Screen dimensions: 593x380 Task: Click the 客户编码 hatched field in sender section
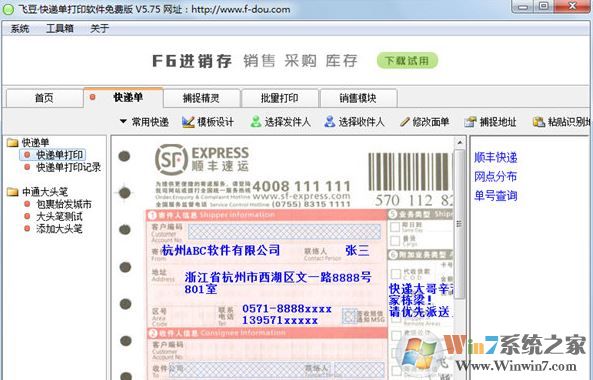pos(284,231)
